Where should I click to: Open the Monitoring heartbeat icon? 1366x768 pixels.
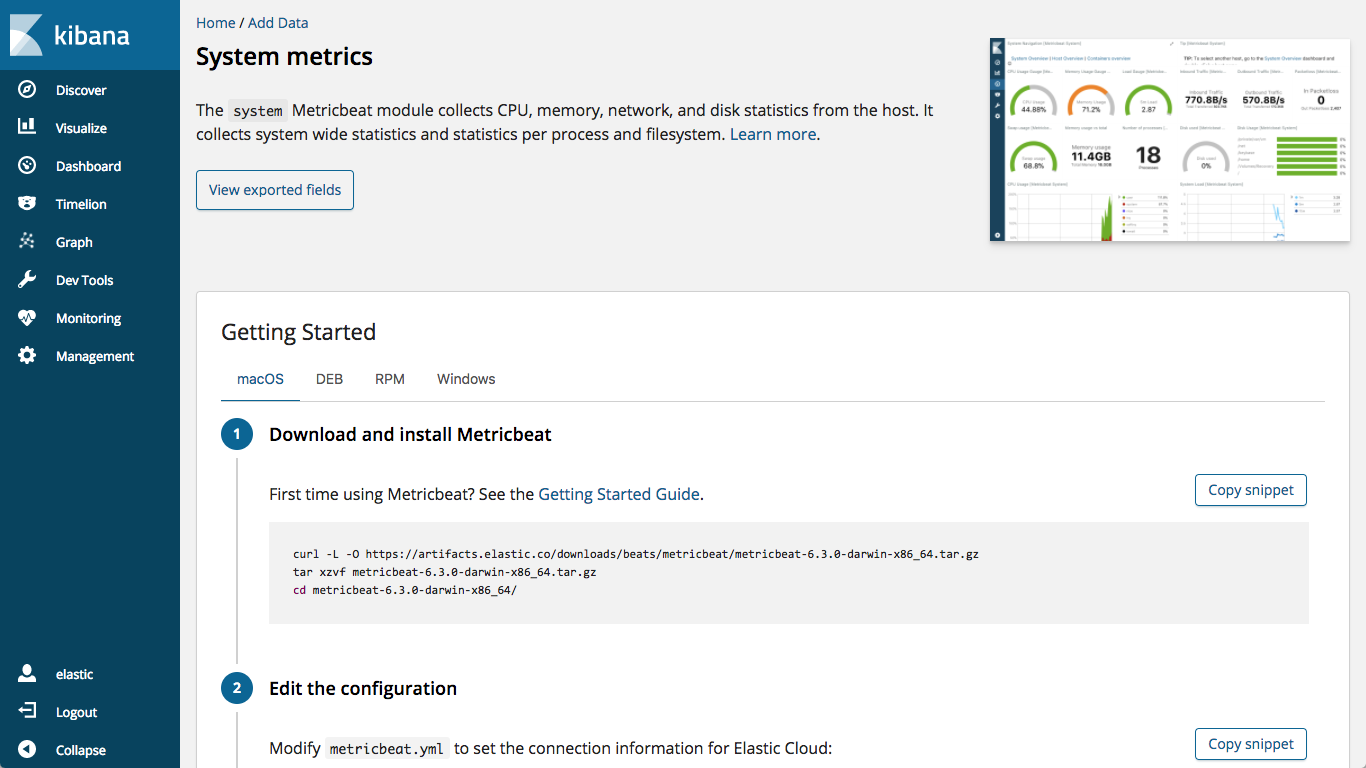pyautogui.click(x=27, y=318)
